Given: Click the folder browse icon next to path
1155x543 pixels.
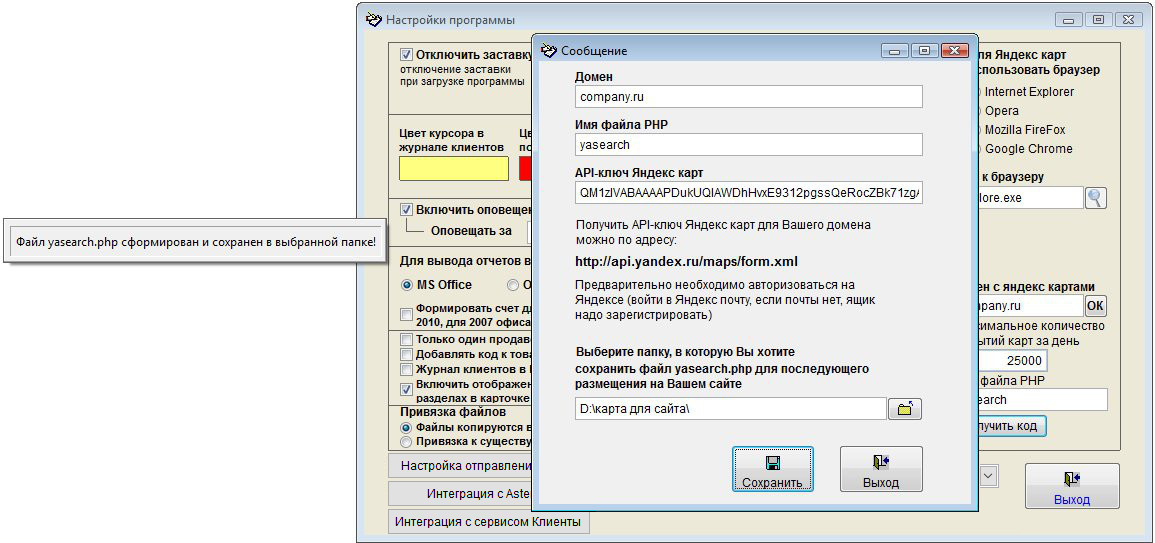Looking at the screenshot, I should coord(905,408).
